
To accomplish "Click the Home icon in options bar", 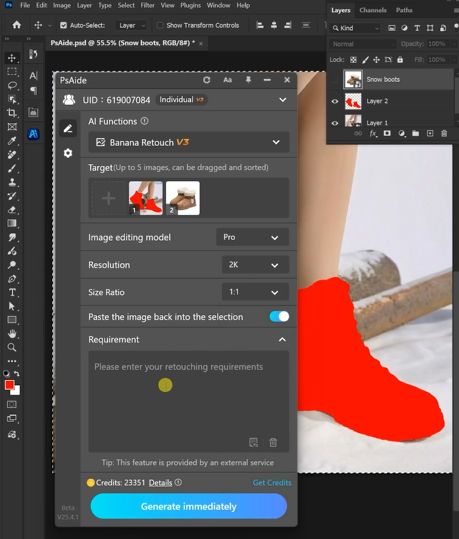I will click(17, 25).
